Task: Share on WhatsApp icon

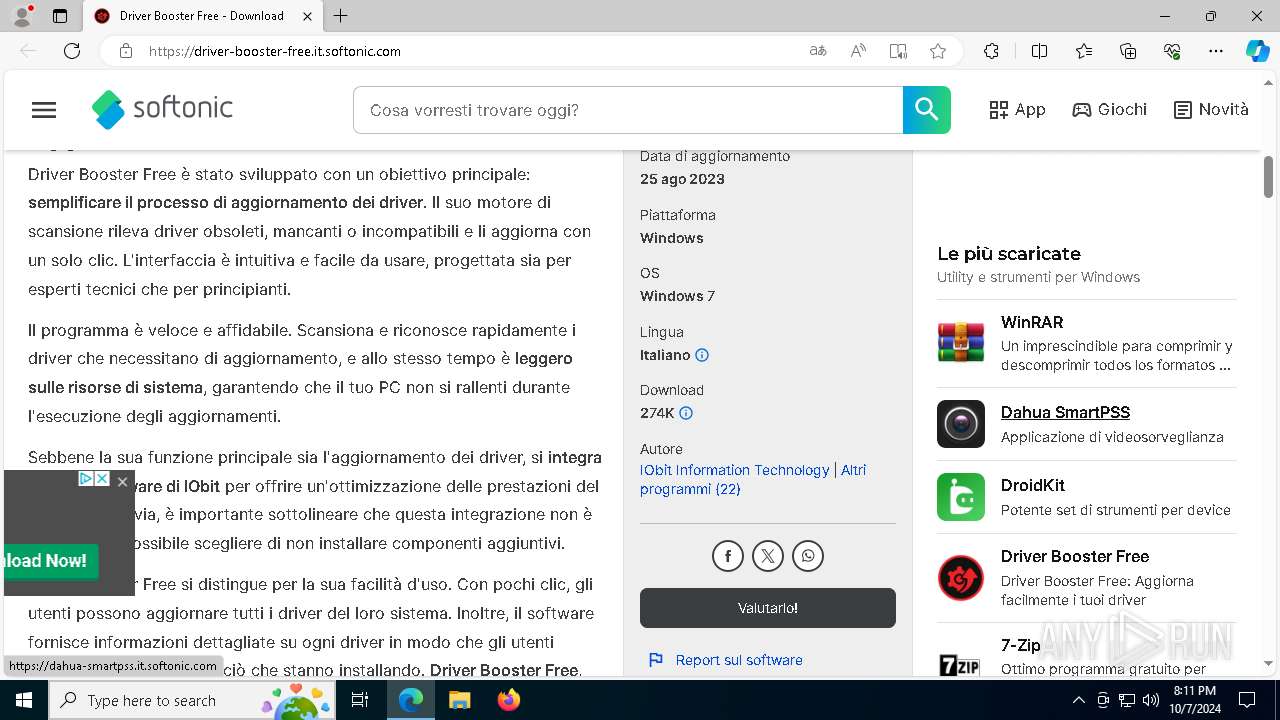Action: (x=808, y=556)
